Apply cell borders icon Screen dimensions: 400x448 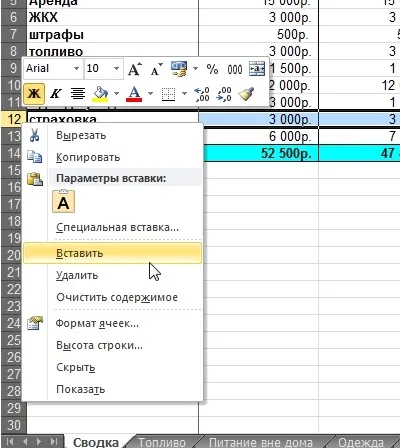(169, 93)
